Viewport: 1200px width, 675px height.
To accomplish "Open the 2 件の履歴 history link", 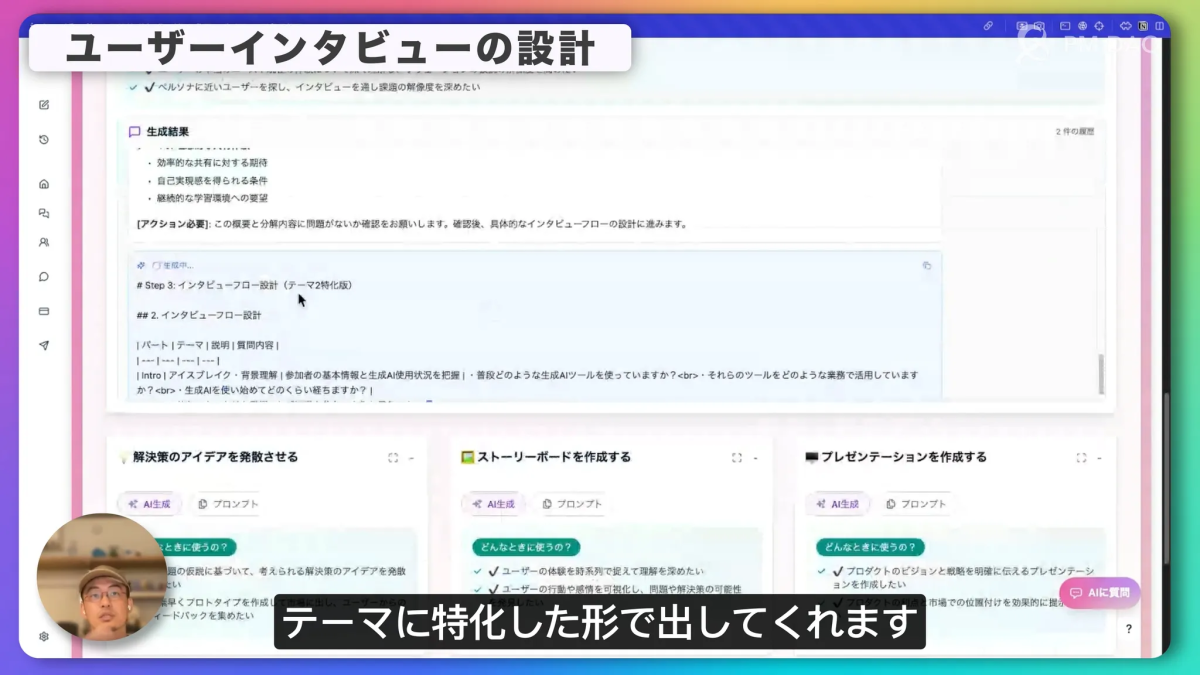I will [x=1074, y=132].
